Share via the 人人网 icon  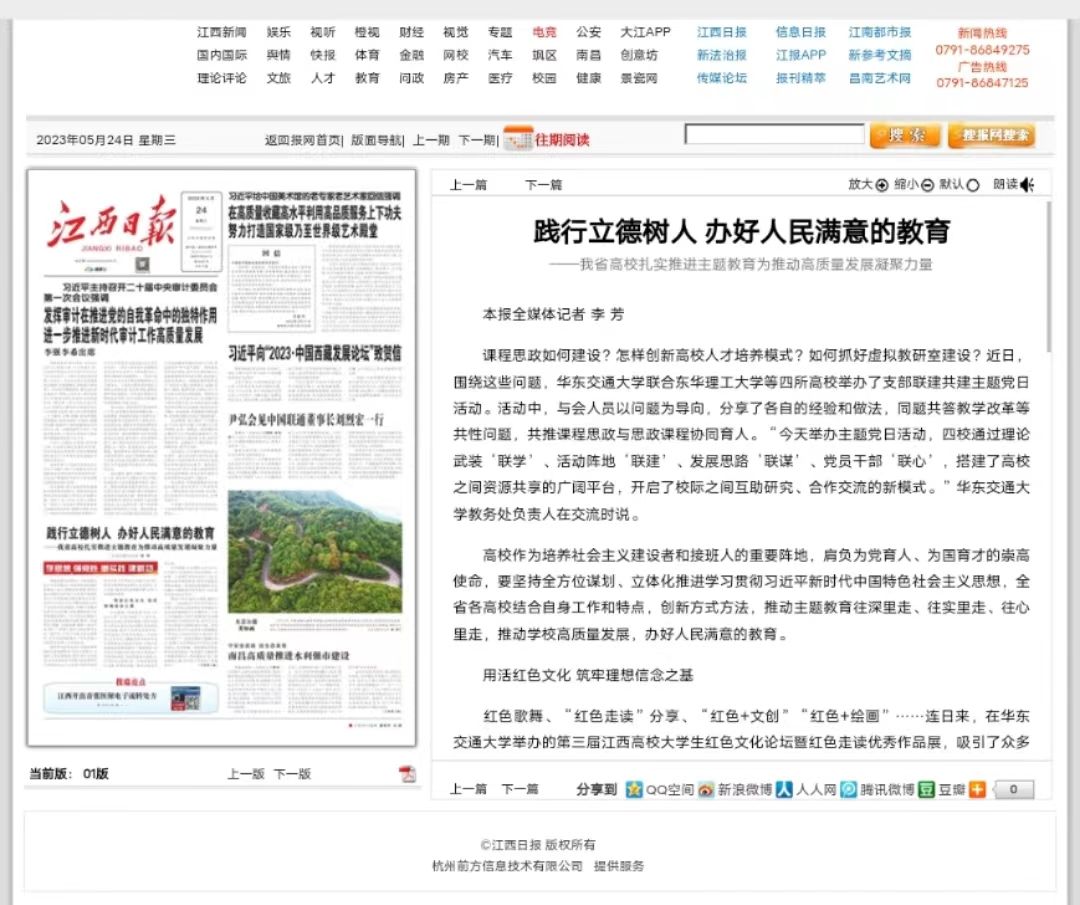pyautogui.click(x=784, y=789)
